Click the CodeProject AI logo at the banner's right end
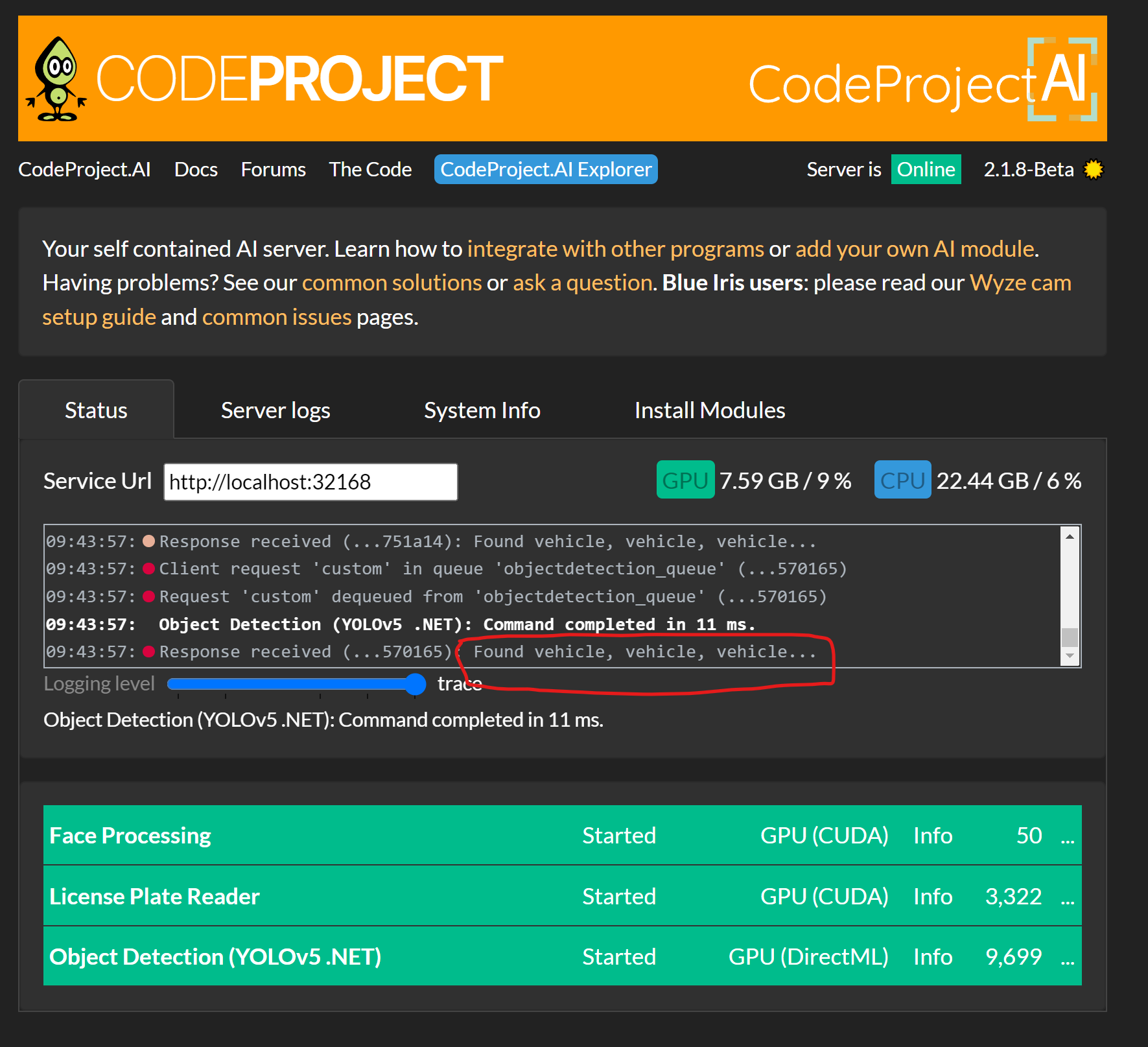Image resolution: width=1148 pixels, height=1047 pixels. (x=923, y=80)
